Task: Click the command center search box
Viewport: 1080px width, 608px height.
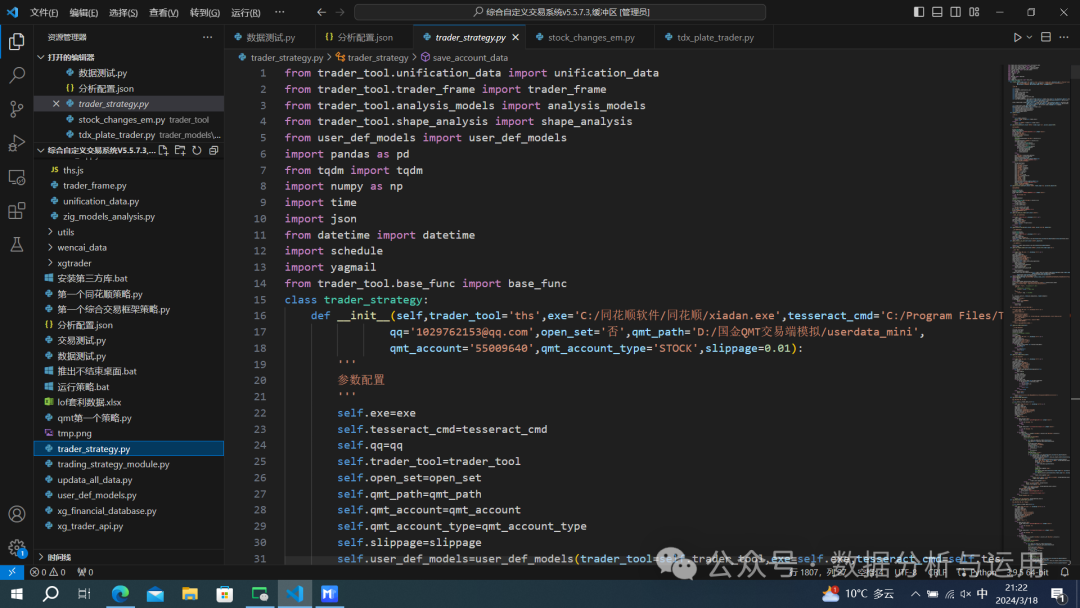Action: point(560,12)
